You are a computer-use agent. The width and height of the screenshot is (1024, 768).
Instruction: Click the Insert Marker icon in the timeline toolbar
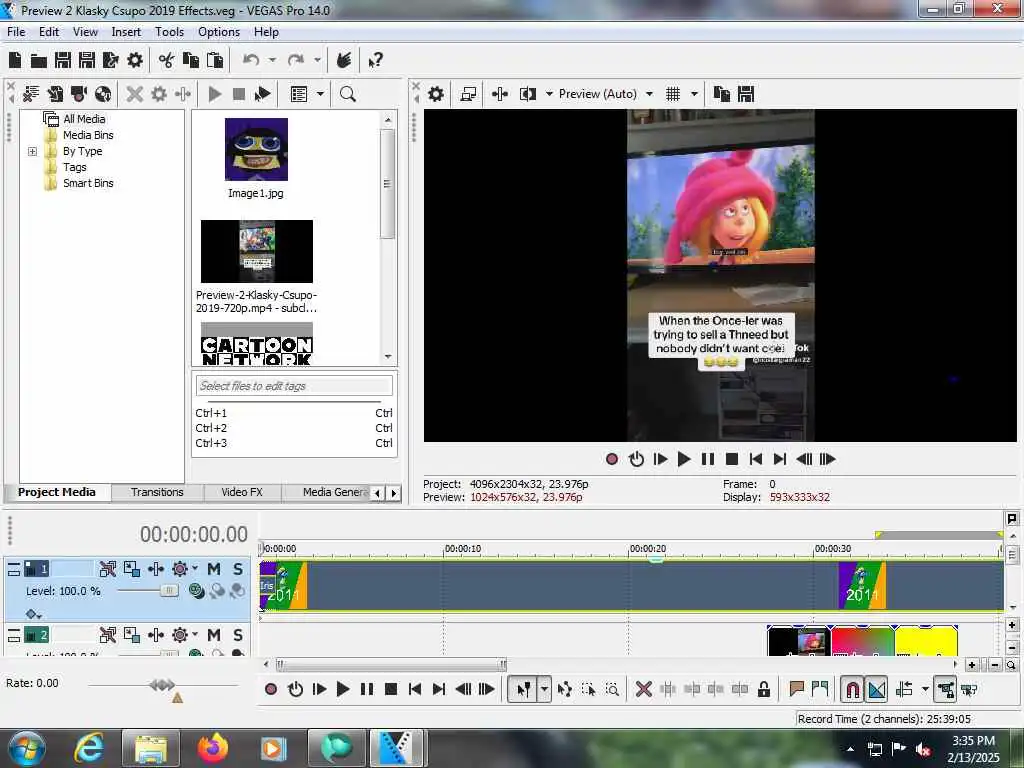(796, 689)
